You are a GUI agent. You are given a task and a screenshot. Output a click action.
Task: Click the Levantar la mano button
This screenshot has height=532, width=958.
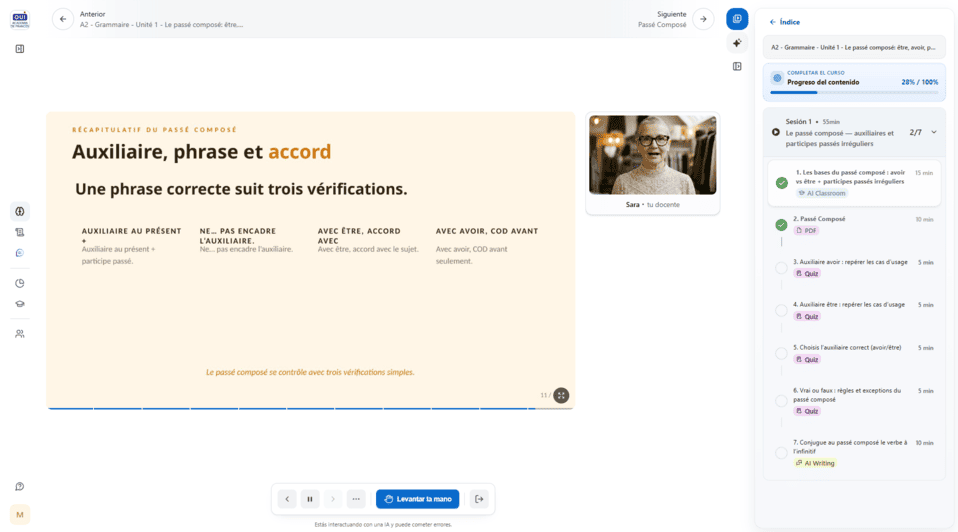point(417,499)
